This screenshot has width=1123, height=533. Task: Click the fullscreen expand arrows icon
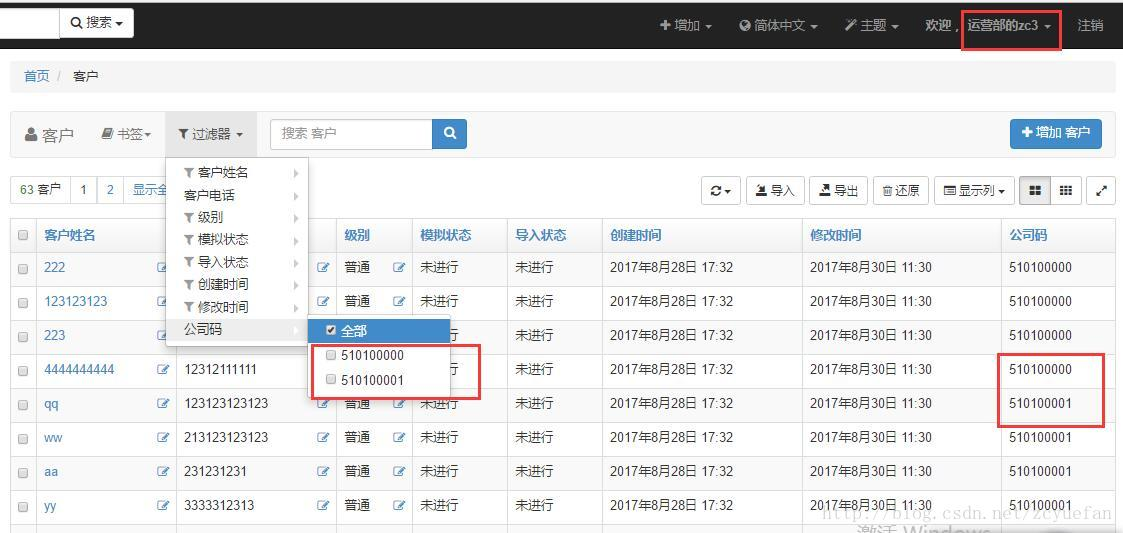point(1101,191)
